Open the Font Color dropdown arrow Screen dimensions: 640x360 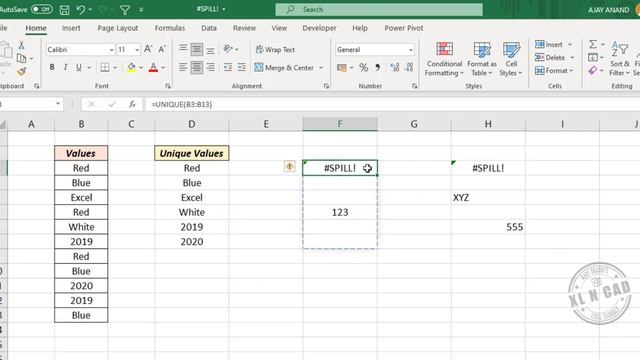(x=163, y=68)
